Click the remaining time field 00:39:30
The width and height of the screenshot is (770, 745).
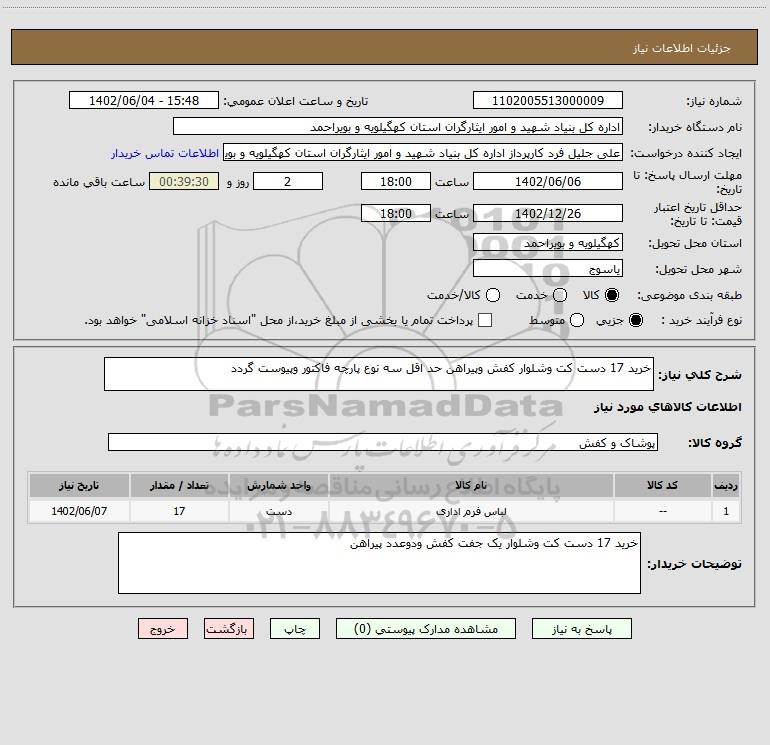point(184,182)
